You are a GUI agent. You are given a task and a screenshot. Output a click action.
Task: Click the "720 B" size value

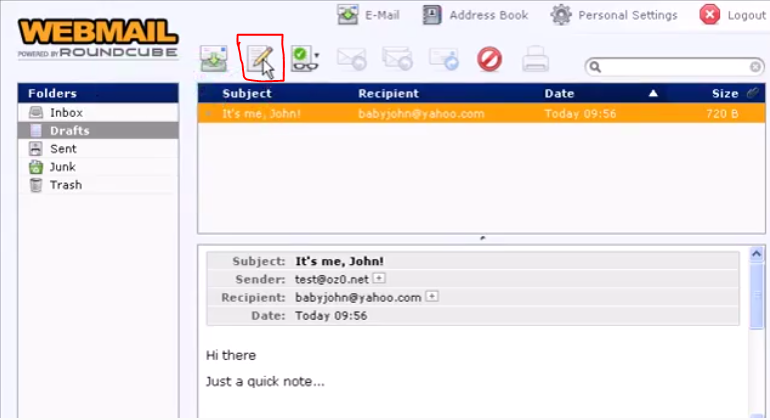click(x=722, y=114)
